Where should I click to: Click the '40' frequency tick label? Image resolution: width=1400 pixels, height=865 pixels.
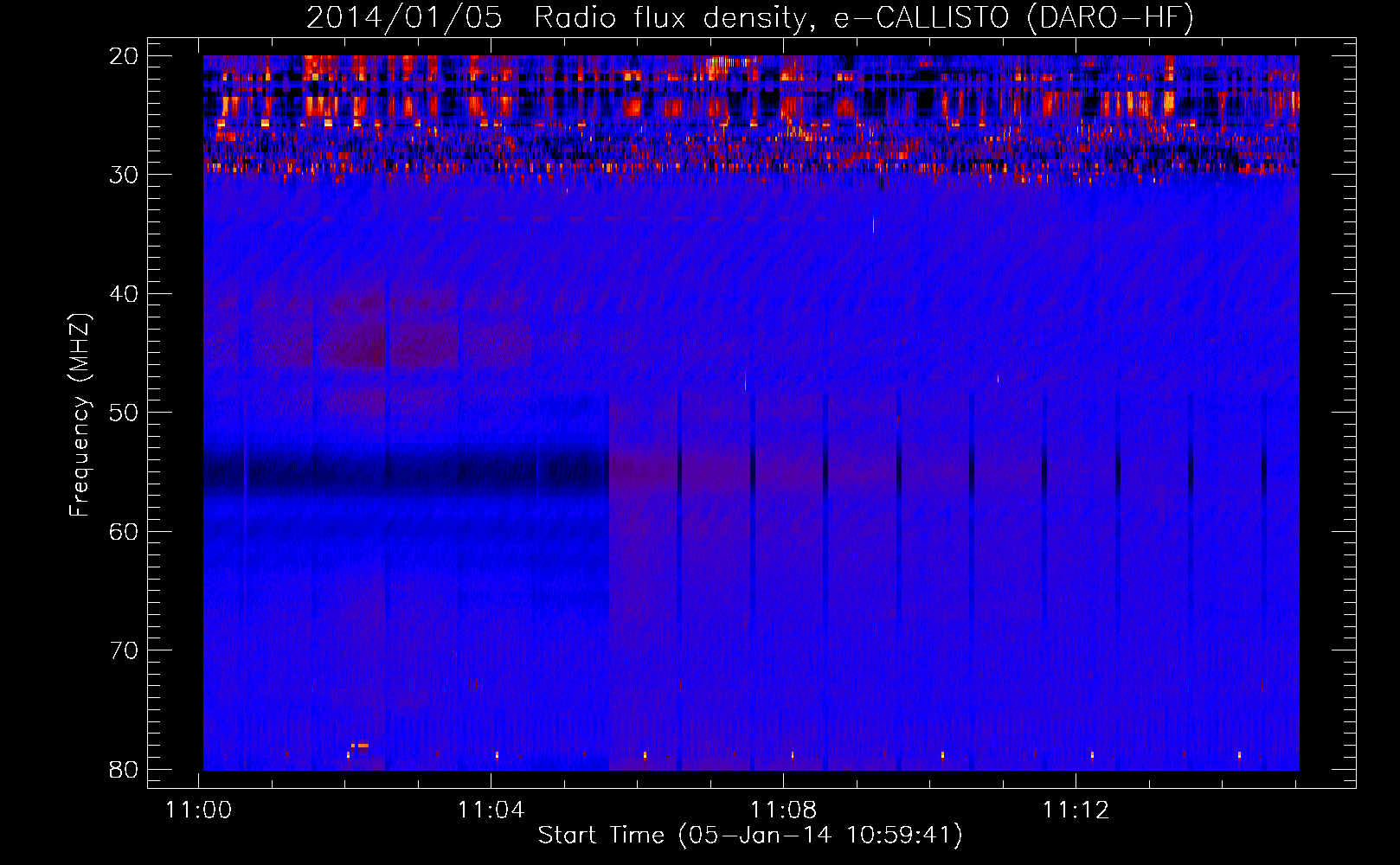click(125, 294)
